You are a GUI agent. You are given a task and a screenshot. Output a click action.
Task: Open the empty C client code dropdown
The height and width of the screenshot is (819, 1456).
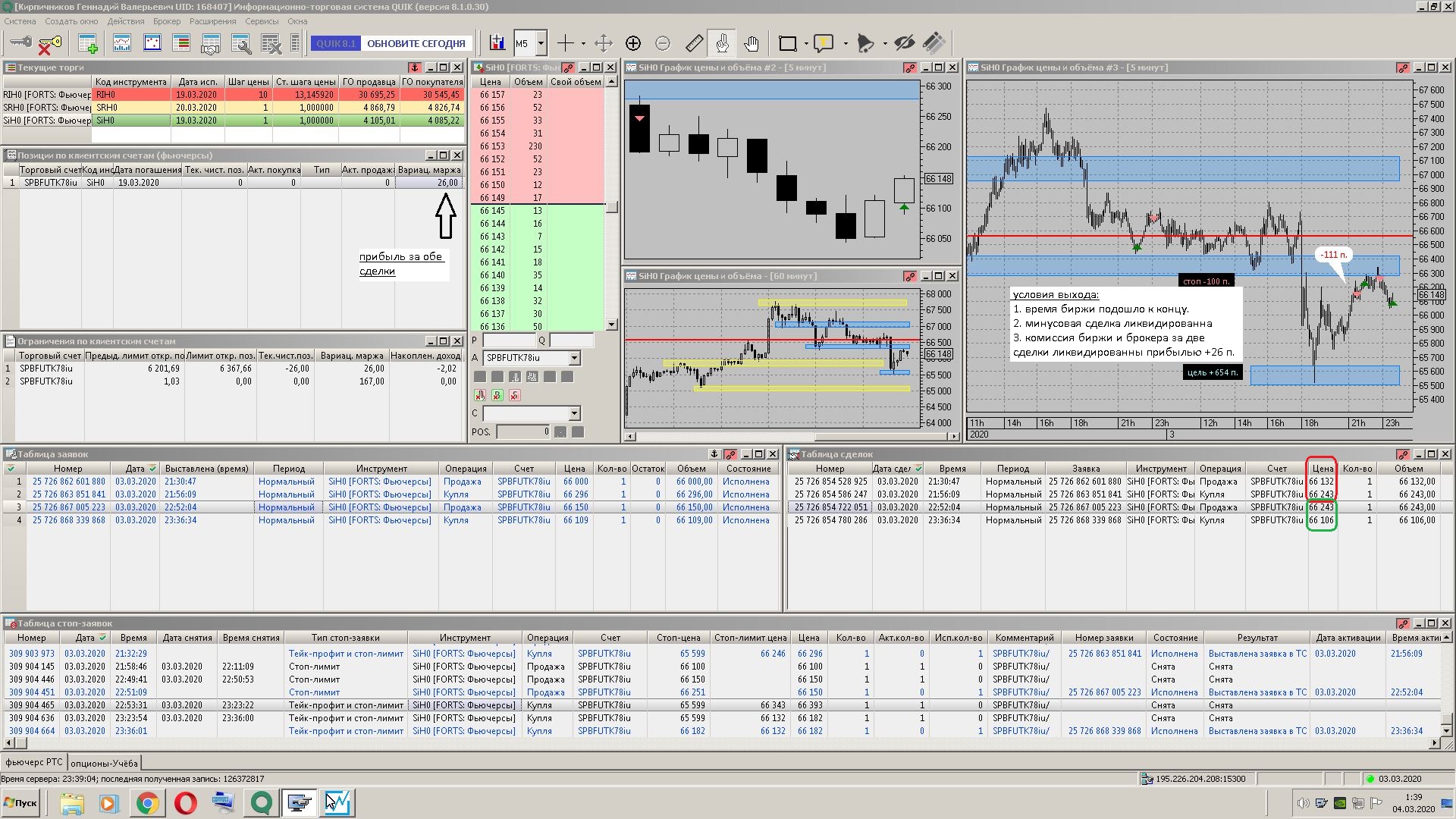(x=574, y=413)
